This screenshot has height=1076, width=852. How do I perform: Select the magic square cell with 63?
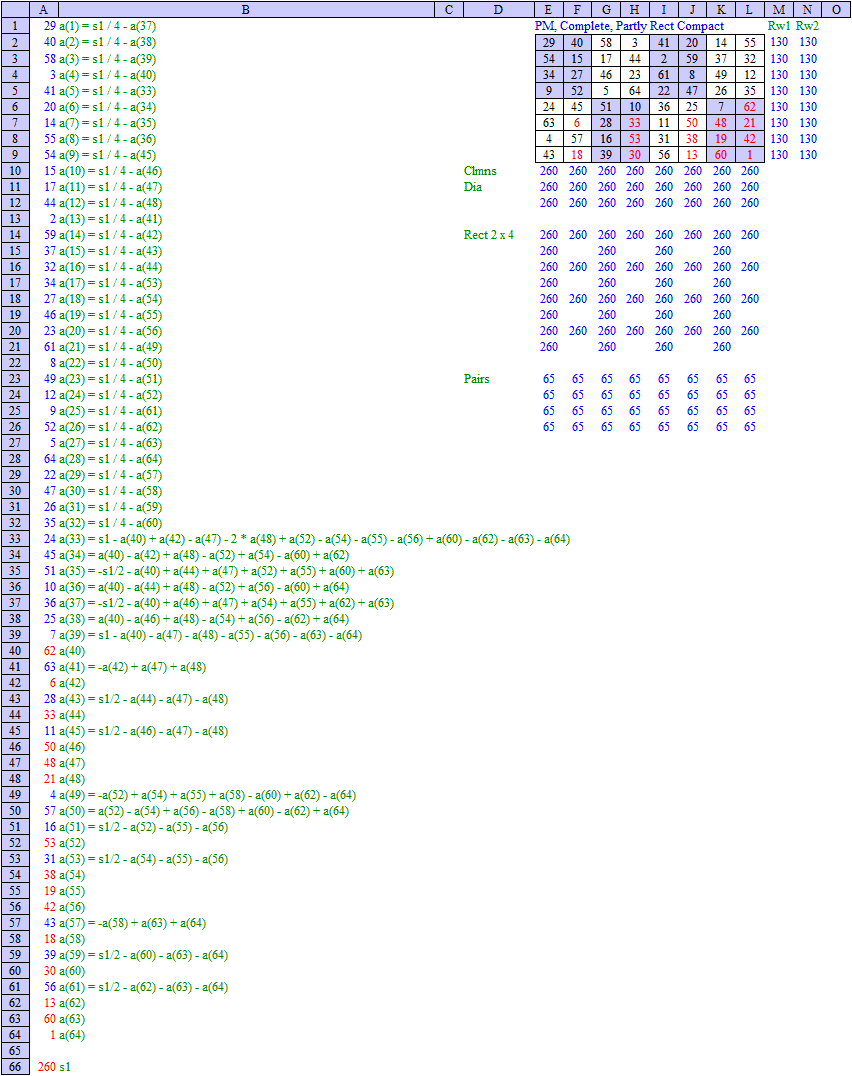(x=549, y=123)
